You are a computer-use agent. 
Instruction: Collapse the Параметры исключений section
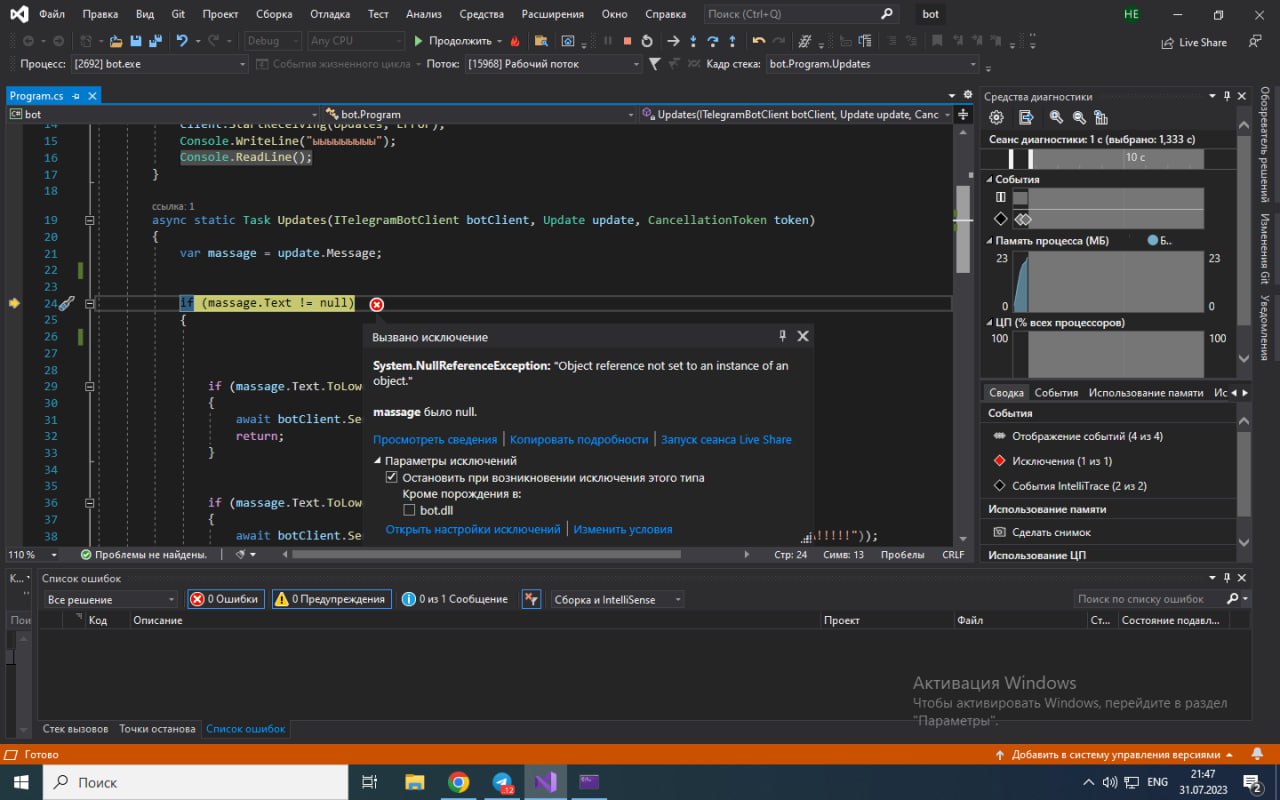pyautogui.click(x=378, y=461)
